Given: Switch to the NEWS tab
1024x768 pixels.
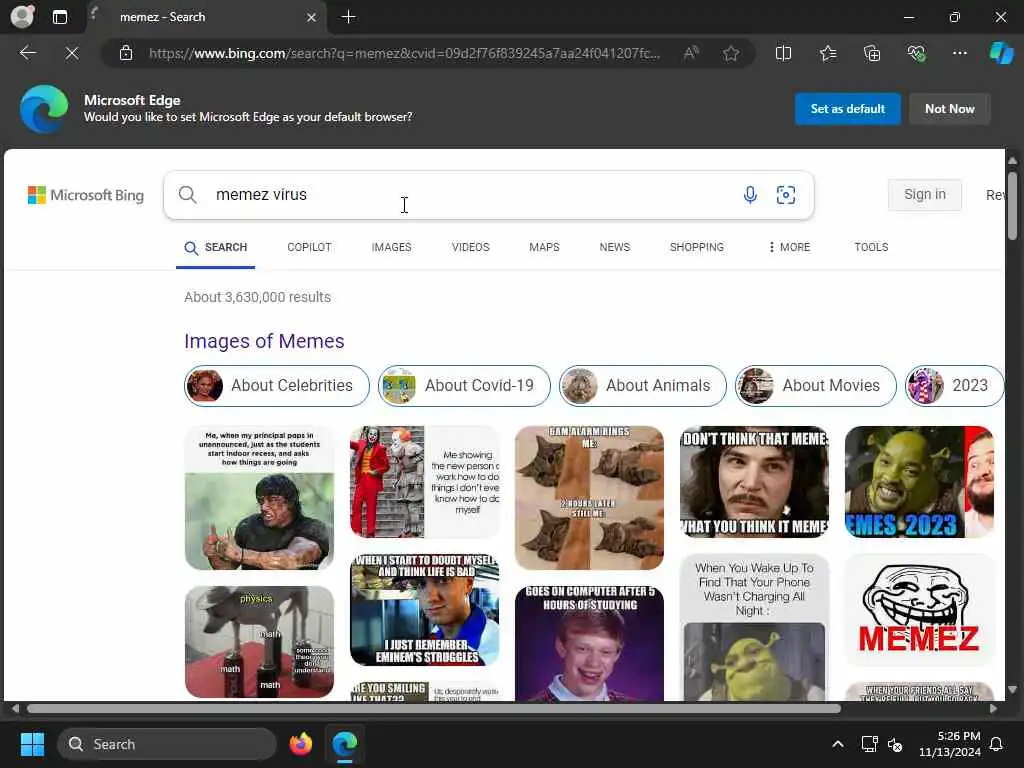Looking at the screenshot, I should [615, 248].
